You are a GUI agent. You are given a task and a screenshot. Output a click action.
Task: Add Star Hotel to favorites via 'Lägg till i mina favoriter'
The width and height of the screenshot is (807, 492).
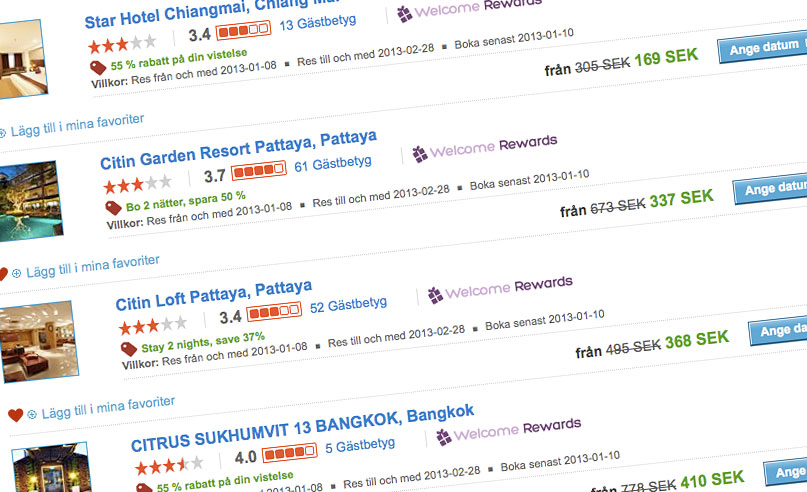click(x=77, y=125)
